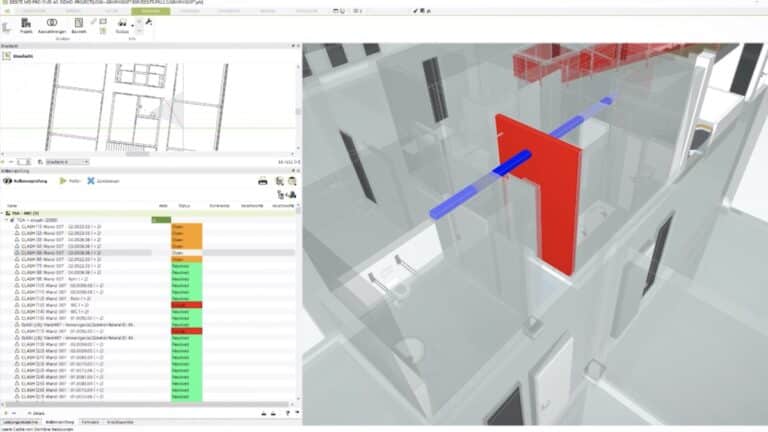Select the first CLASH row in the list
The height and width of the screenshot is (432, 768).
click(x=60, y=227)
